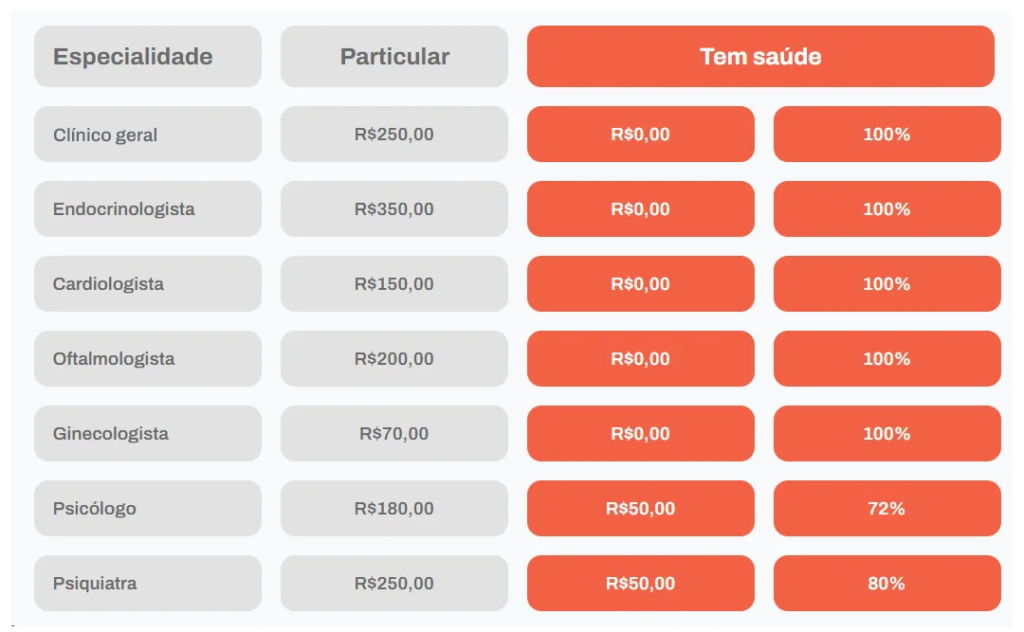Select the R$70,00 Particular price
The image size is (1024, 632).
pyautogui.click(x=394, y=434)
